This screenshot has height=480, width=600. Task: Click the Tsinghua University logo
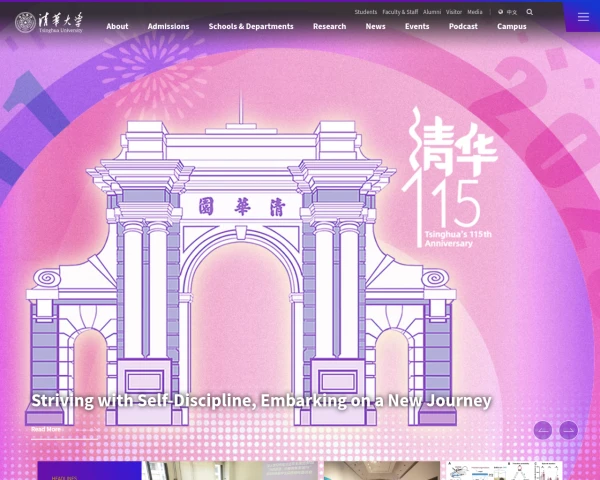tap(49, 22)
